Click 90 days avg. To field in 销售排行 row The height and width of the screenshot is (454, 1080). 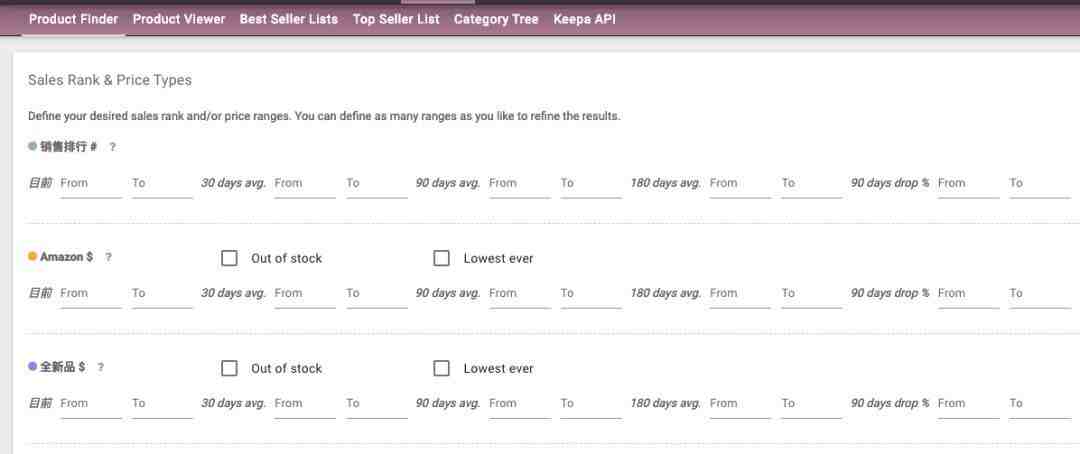tap(591, 184)
